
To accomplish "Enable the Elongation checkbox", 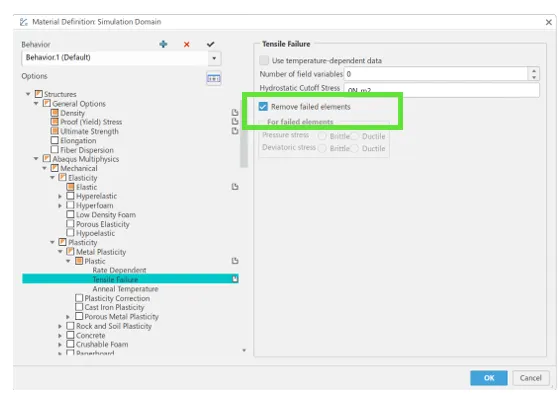I will point(54,140).
